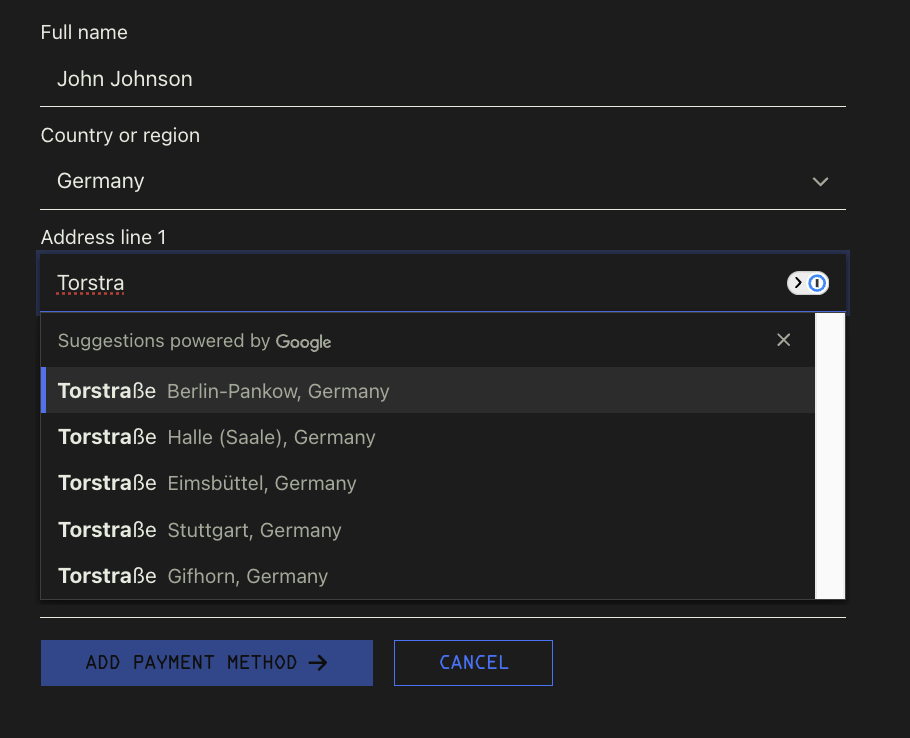Screen dimensions: 910x738
Task: Dismiss the Google suggestions with the X icon
Action: point(783,340)
